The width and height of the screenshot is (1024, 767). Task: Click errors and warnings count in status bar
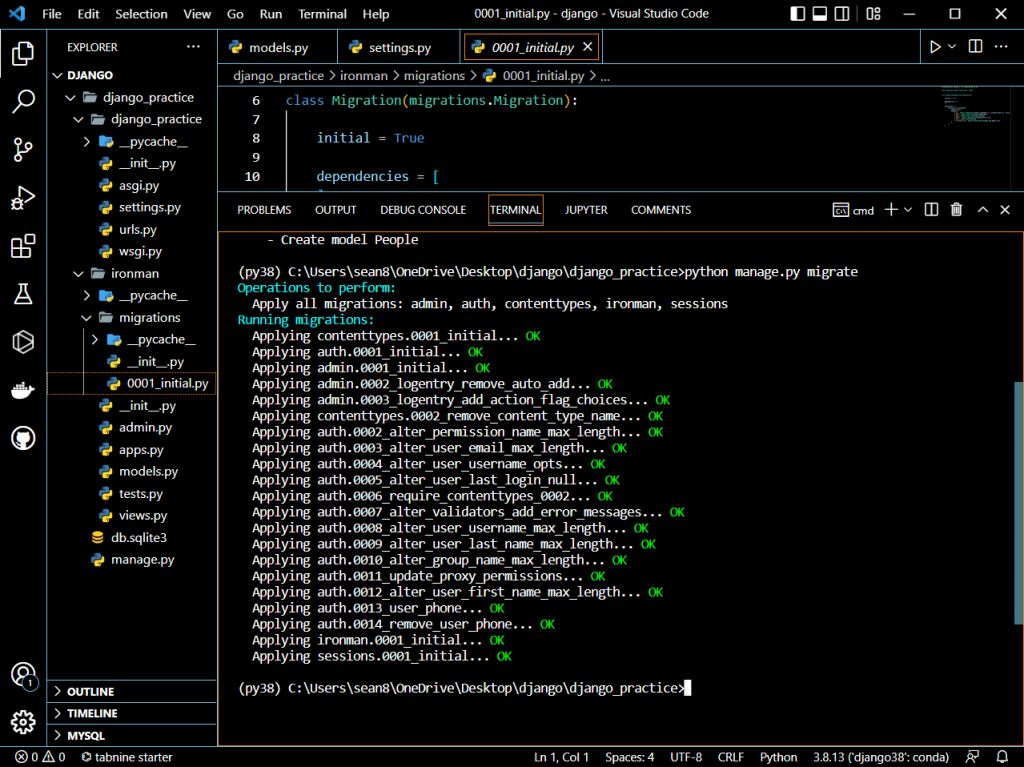click(40, 757)
